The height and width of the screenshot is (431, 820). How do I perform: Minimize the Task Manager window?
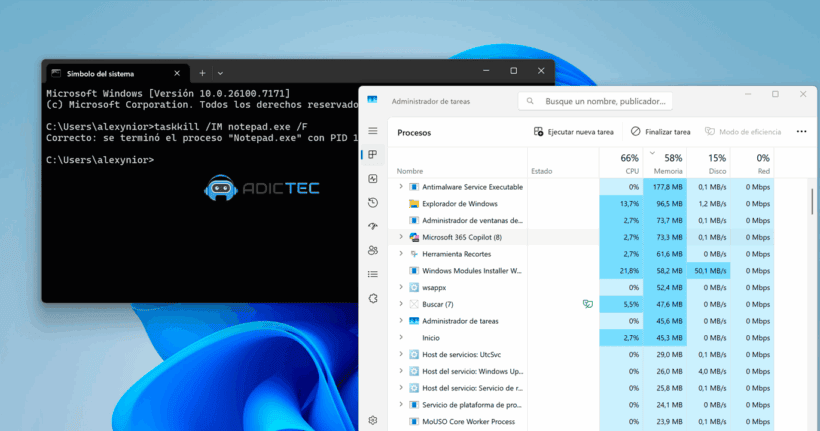point(748,94)
